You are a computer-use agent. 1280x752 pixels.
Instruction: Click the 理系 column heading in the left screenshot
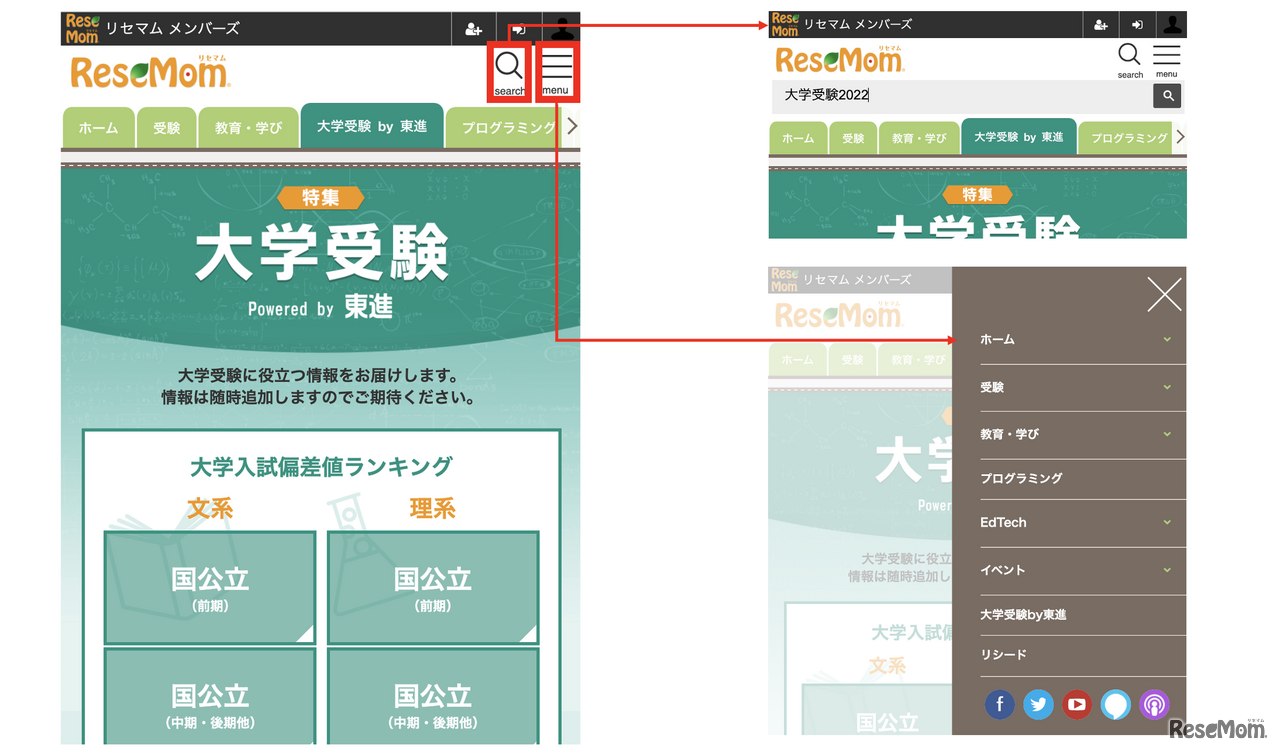point(432,509)
